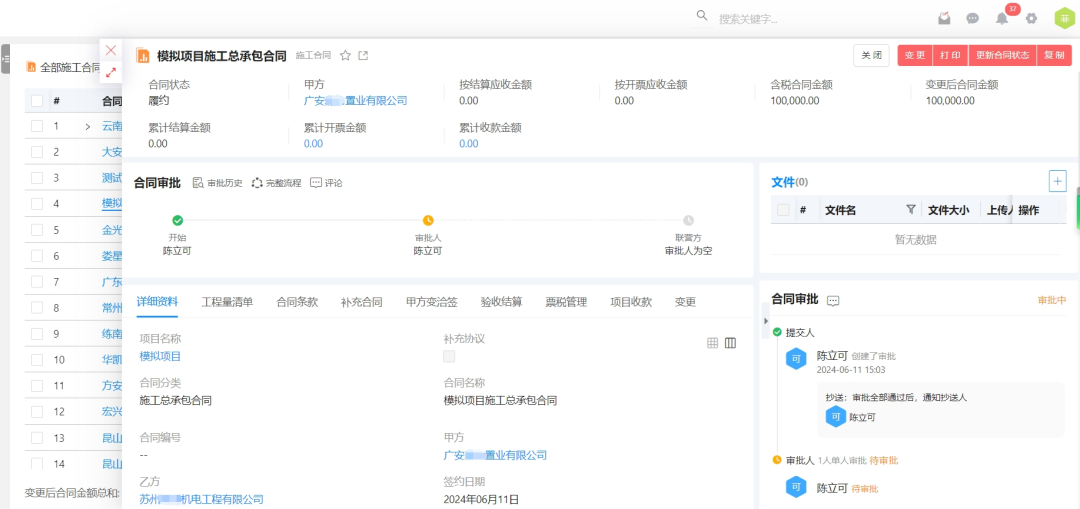Click the red X to close the detail panel
Image resolution: width=1080 pixels, height=509 pixels.
pyautogui.click(x=111, y=50)
